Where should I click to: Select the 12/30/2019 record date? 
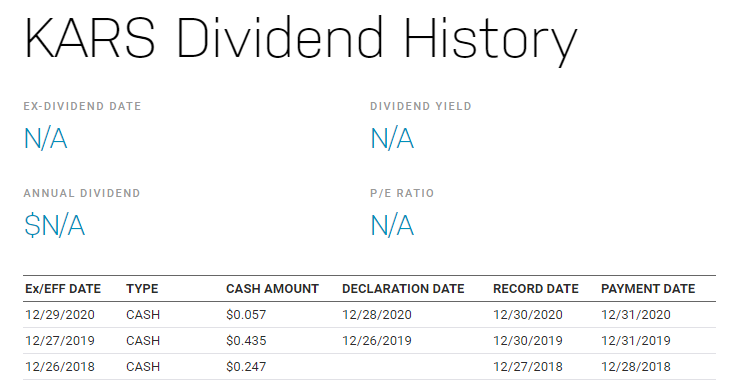528,341
